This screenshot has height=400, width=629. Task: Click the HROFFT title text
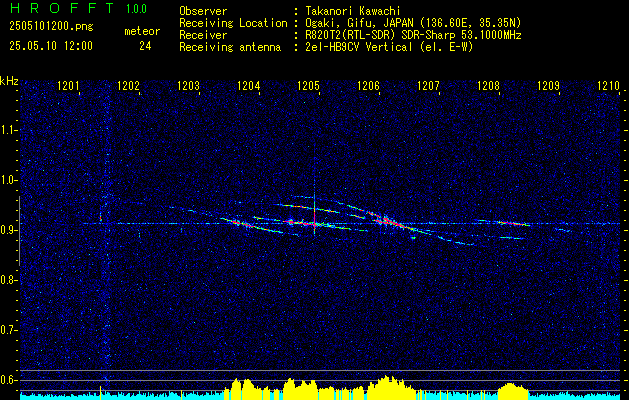point(62,8)
